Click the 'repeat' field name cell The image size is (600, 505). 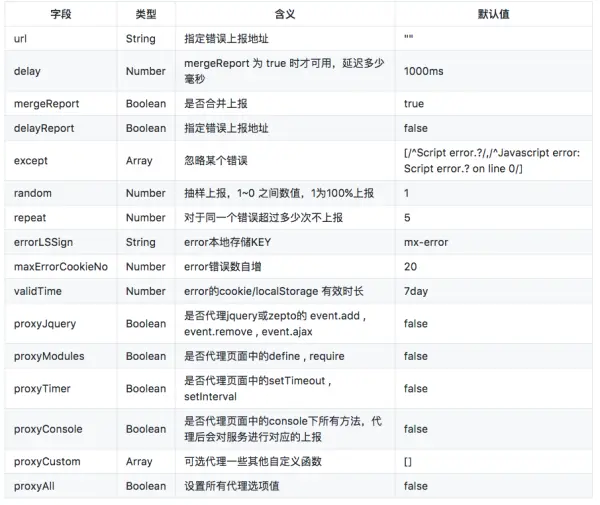(30, 218)
